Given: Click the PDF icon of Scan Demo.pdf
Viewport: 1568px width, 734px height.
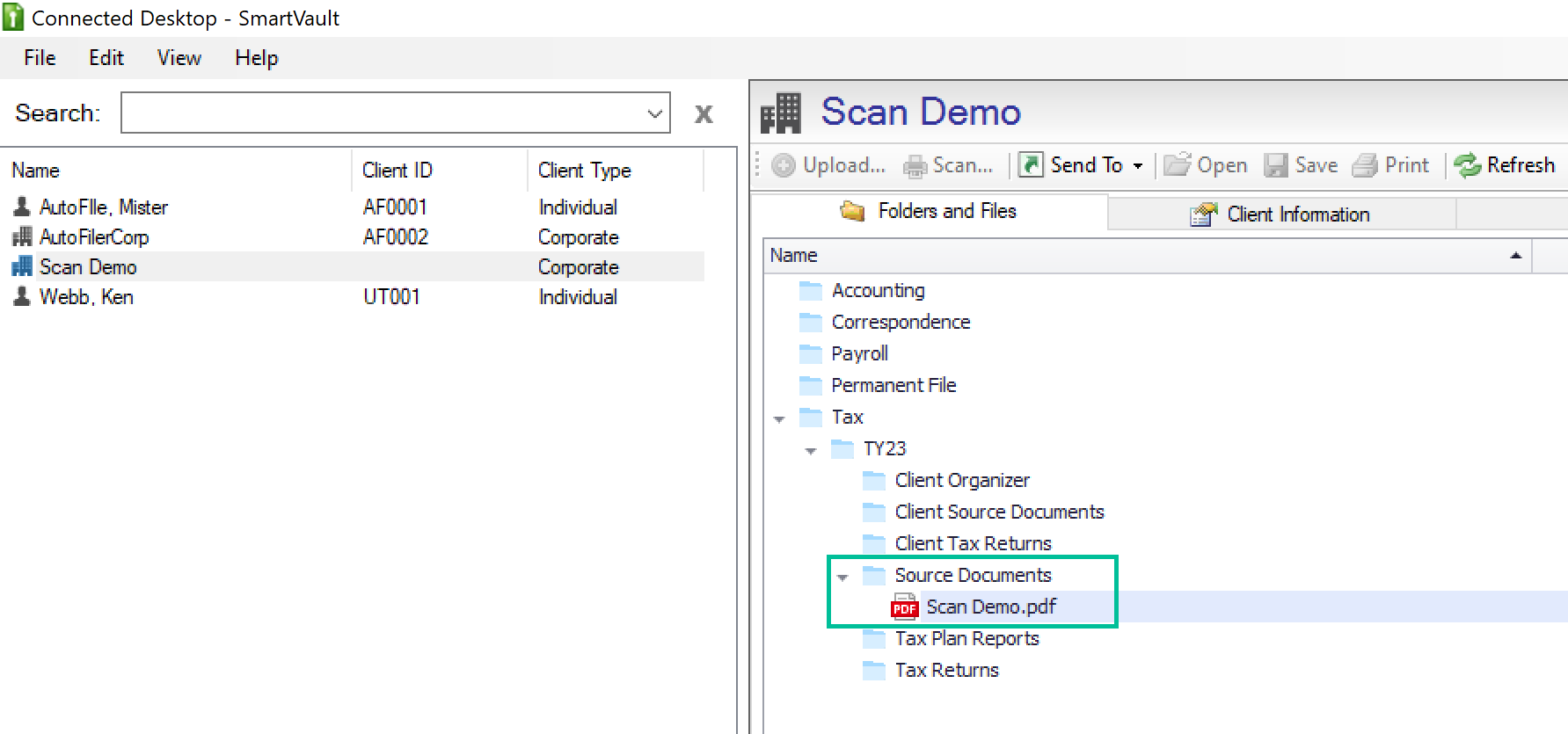Looking at the screenshot, I should [905, 607].
